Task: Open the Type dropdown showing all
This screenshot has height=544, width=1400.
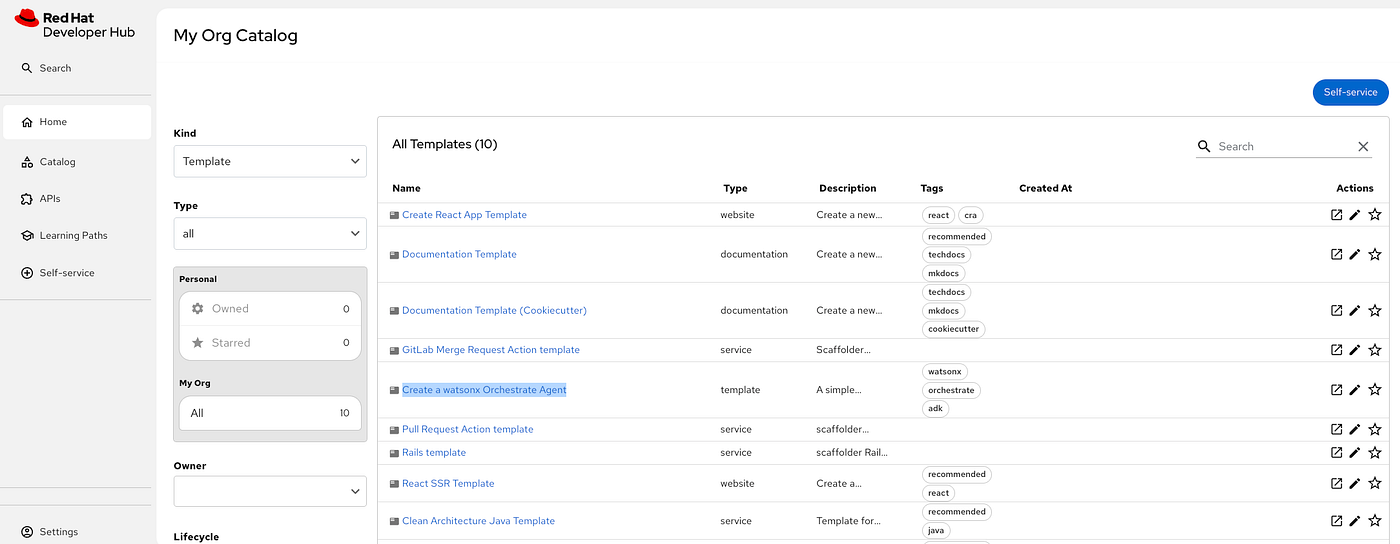Action: (x=270, y=233)
